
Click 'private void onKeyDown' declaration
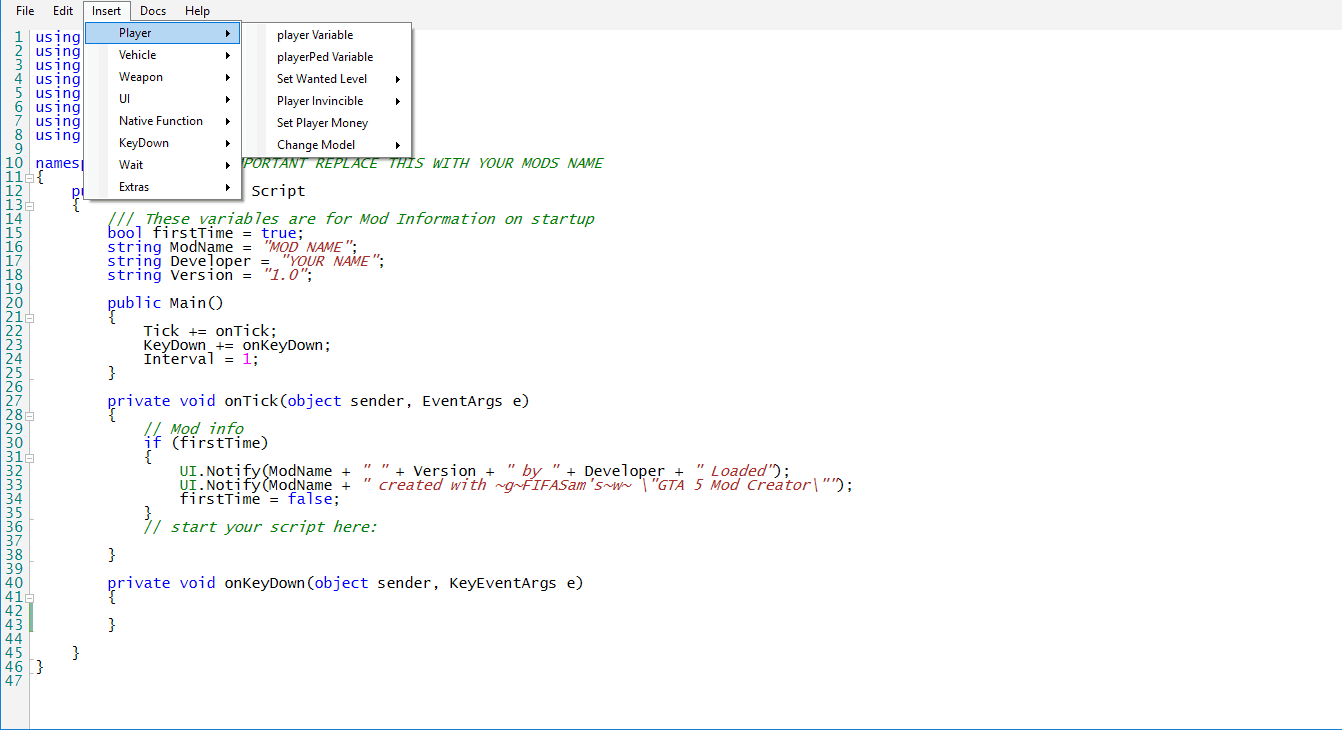[345, 583]
